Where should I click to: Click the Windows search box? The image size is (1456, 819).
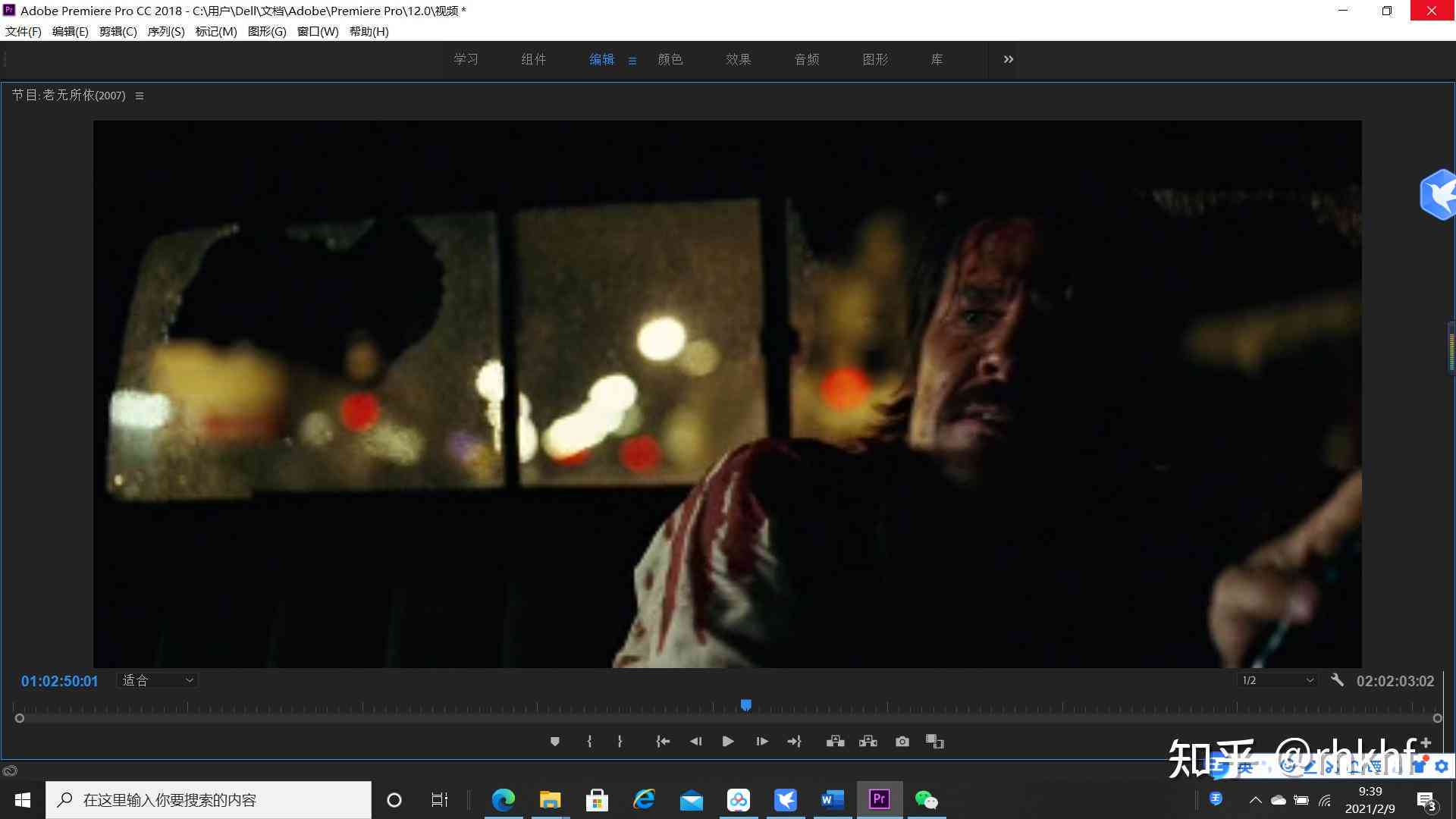(x=209, y=800)
